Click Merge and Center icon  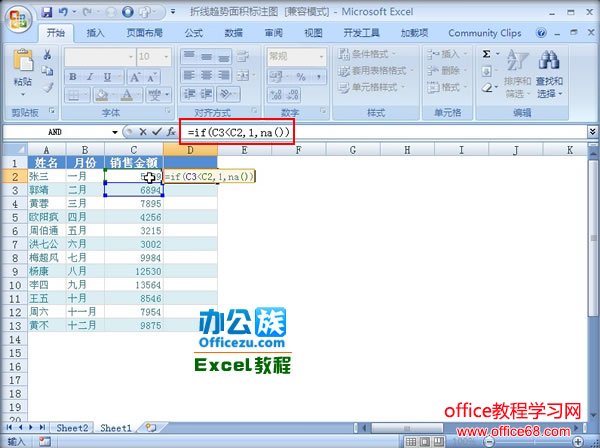point(243,75)
